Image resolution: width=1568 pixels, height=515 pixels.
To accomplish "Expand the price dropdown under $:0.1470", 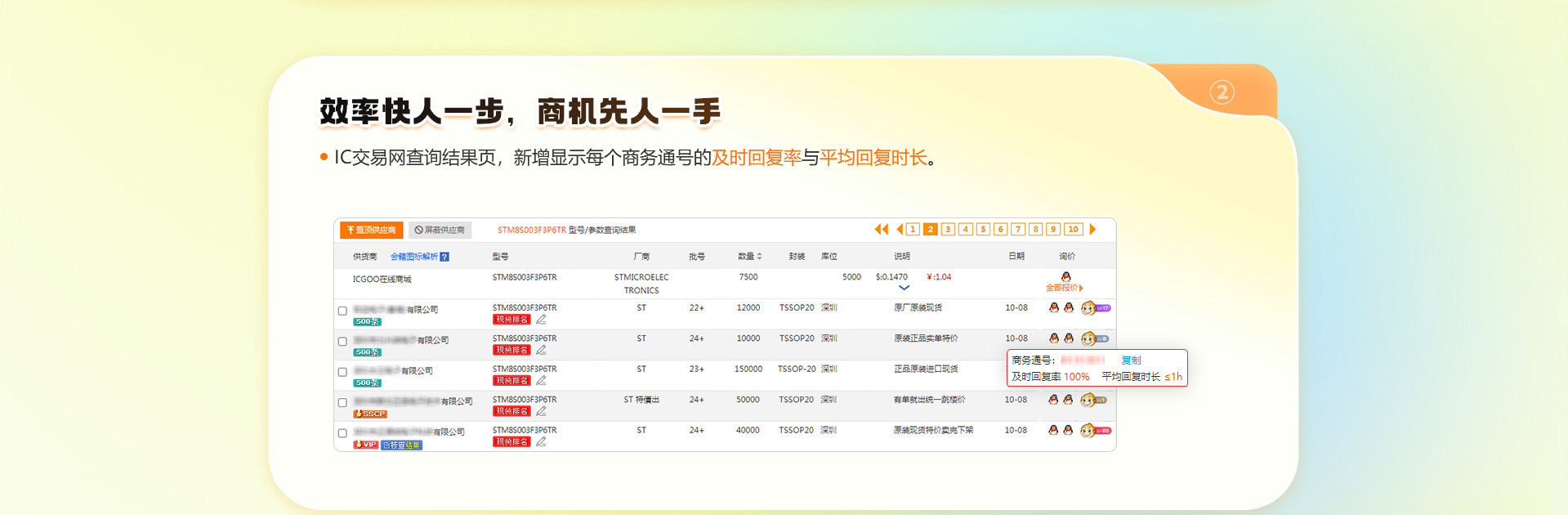I will point(904,288).
